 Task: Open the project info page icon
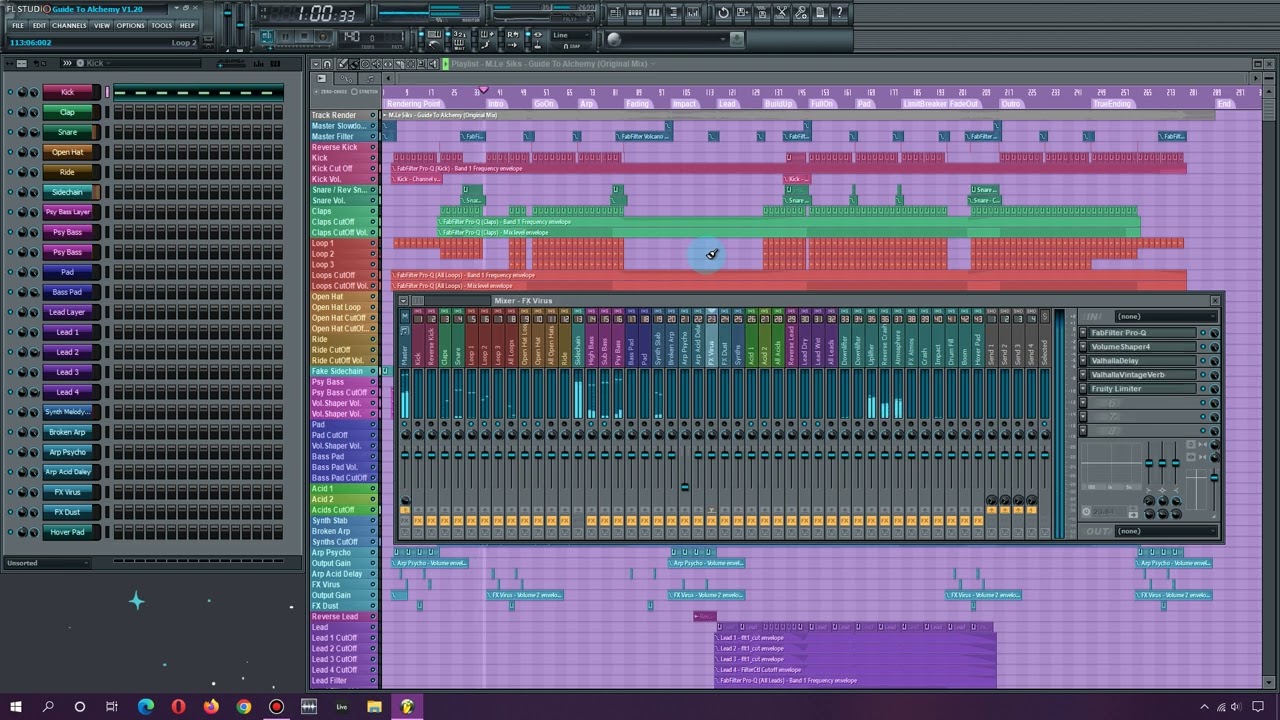coord(820,13)
